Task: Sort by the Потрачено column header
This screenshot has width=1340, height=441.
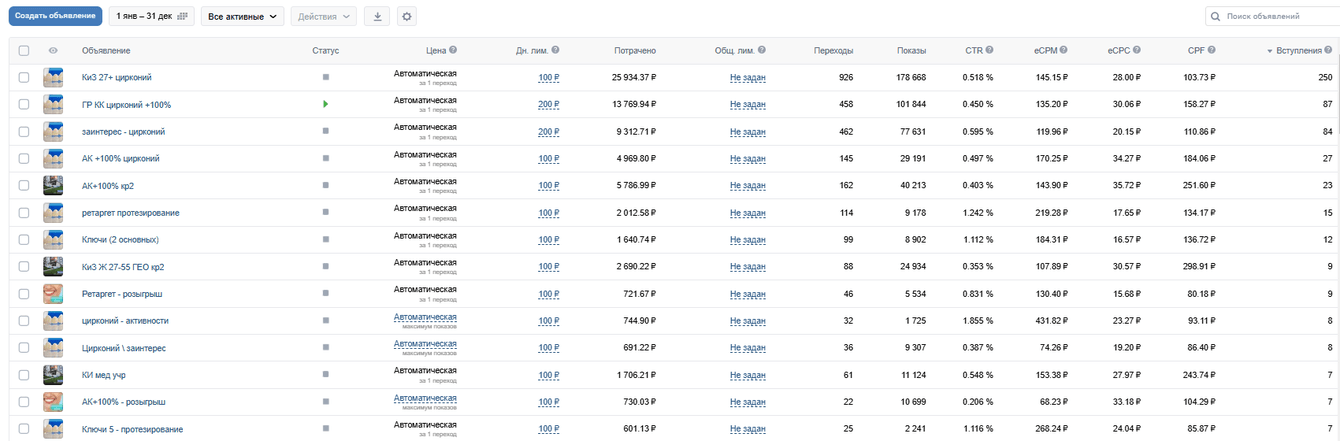Action: (635, 50)
